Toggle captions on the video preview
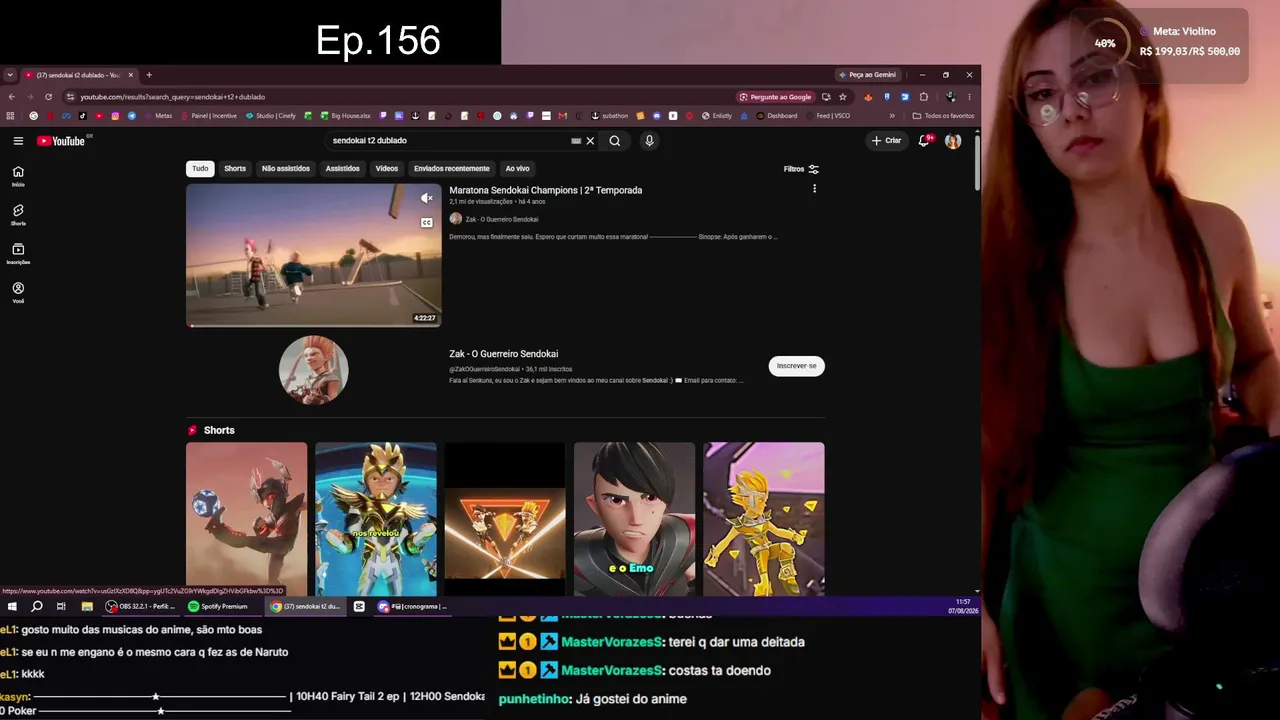This screenshot has height=720, width=1280. 427,223
